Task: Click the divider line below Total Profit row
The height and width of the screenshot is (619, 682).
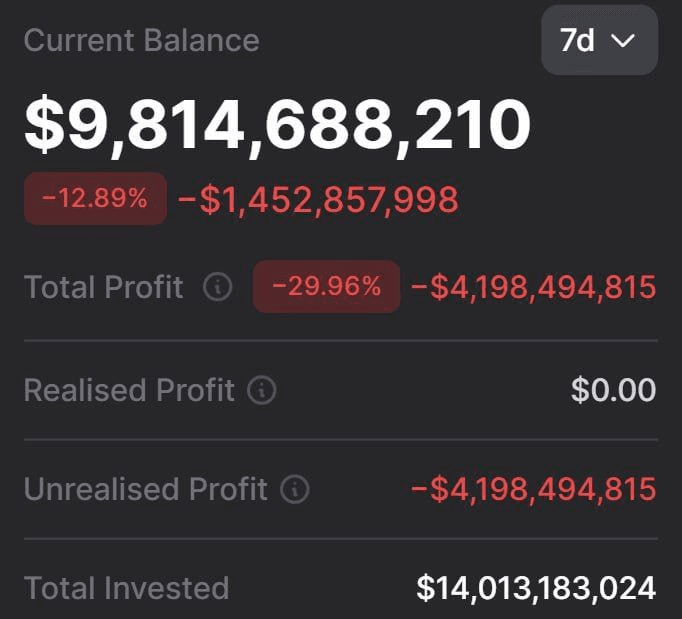Action: coord(340,340)
